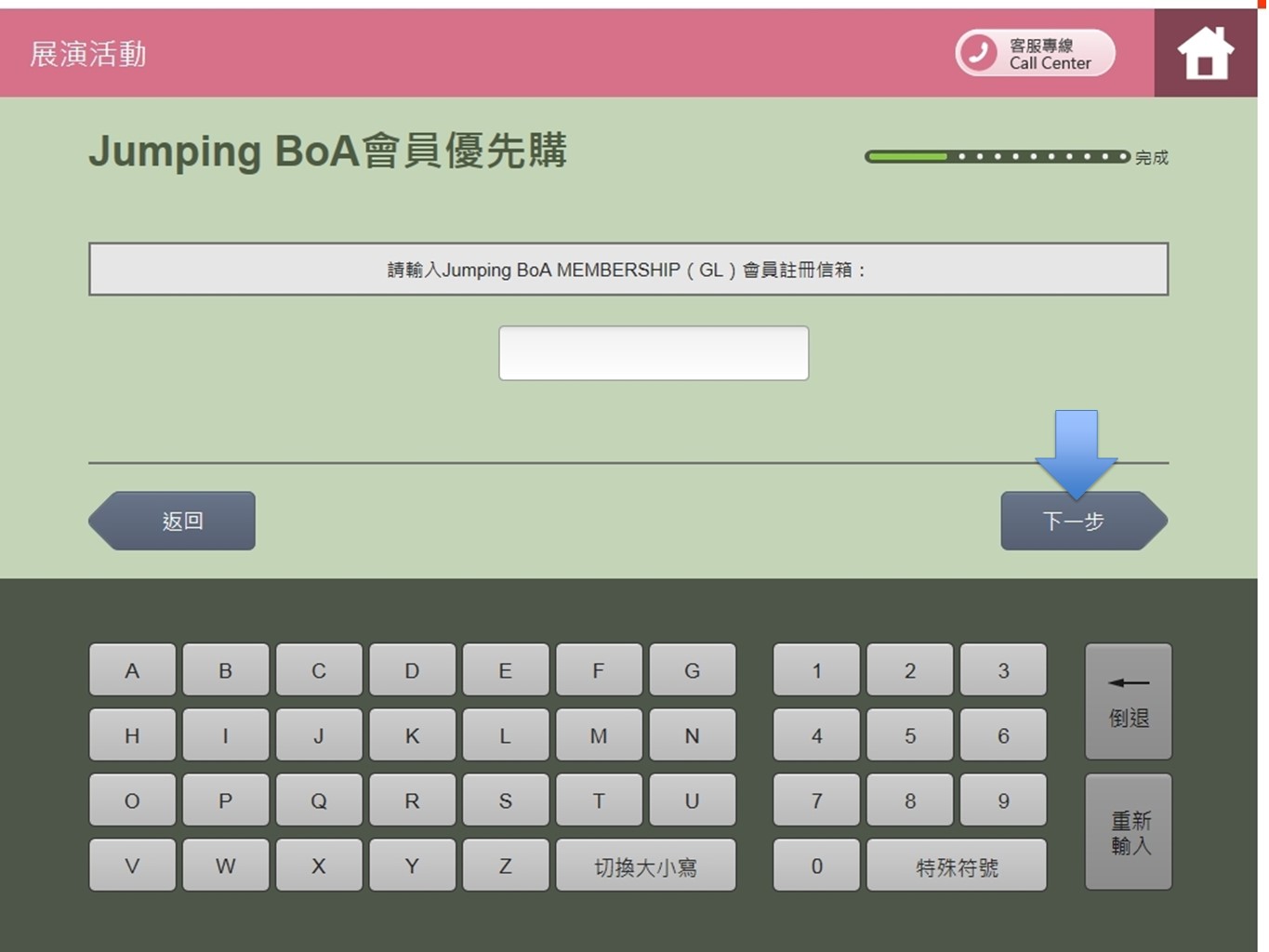This screenshot has height=952, width=1269.
Task: Tap the number 7 key
Action: 816,800
